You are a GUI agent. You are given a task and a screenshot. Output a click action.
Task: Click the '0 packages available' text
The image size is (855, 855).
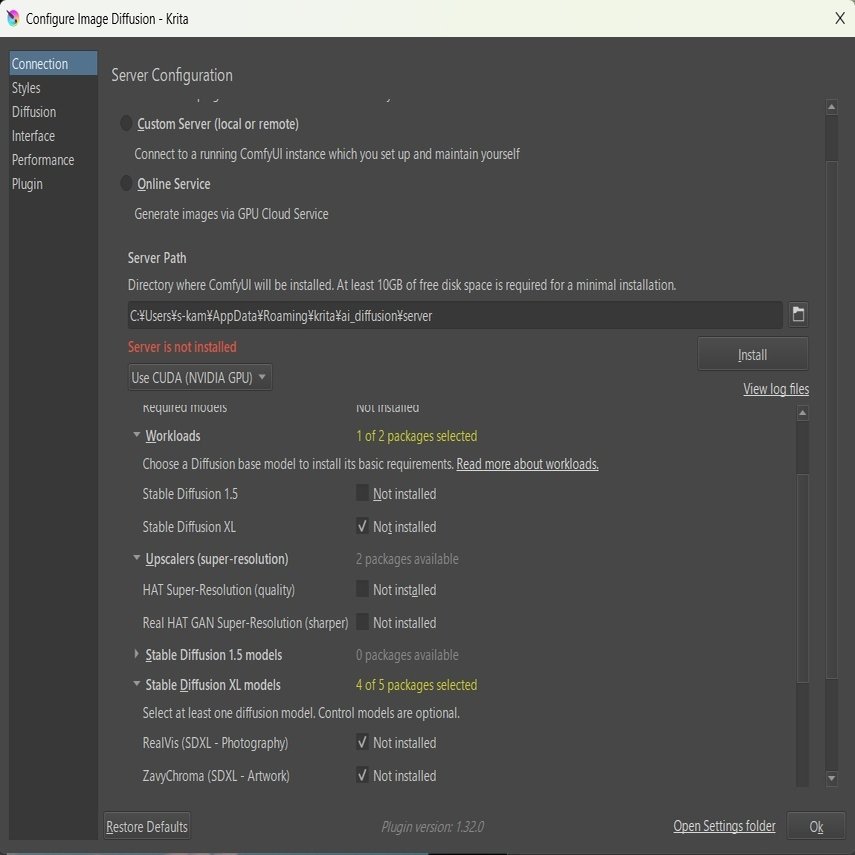point(407,655)
